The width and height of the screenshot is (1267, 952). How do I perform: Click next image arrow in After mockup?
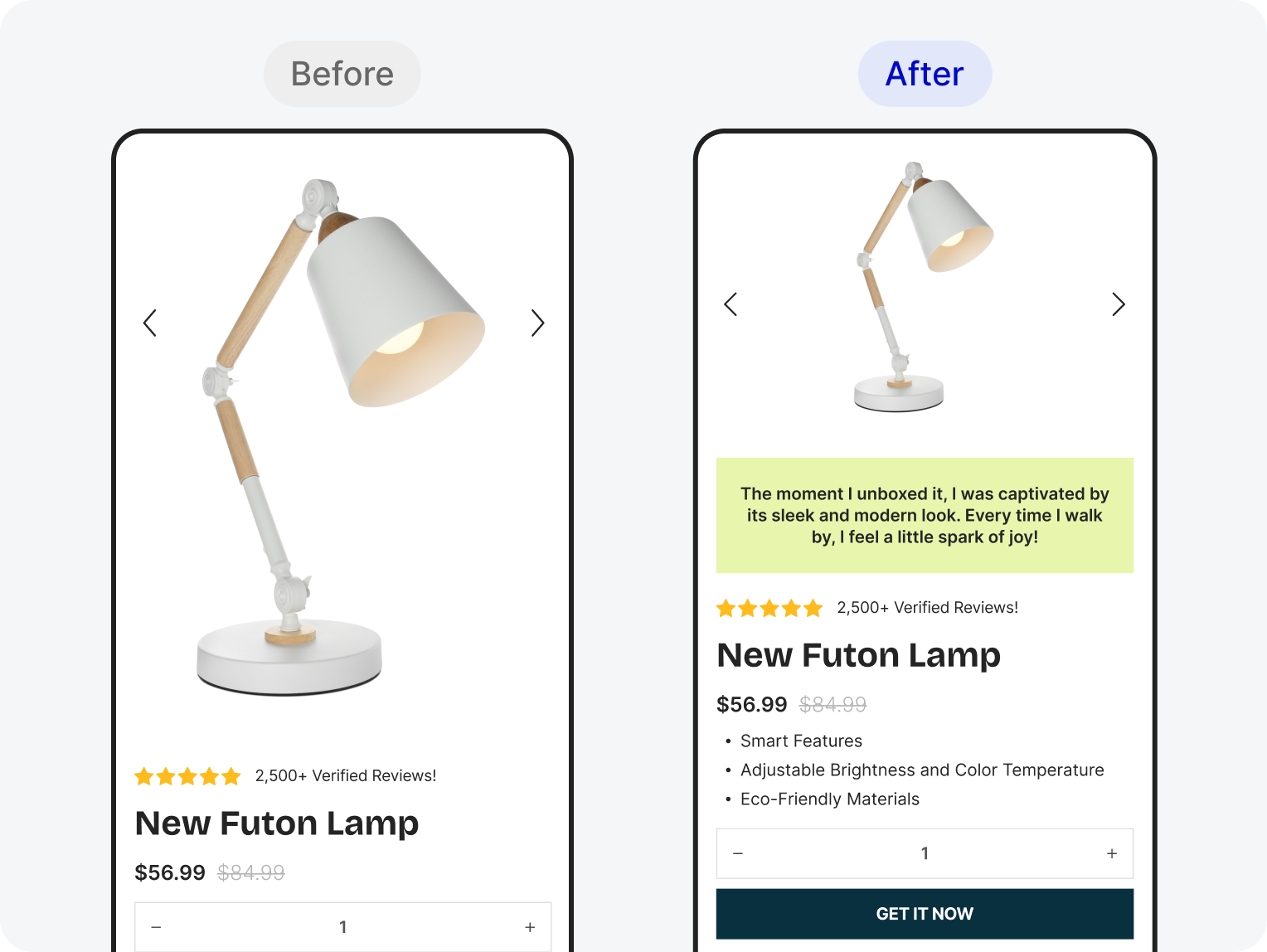coord(1119,304)
